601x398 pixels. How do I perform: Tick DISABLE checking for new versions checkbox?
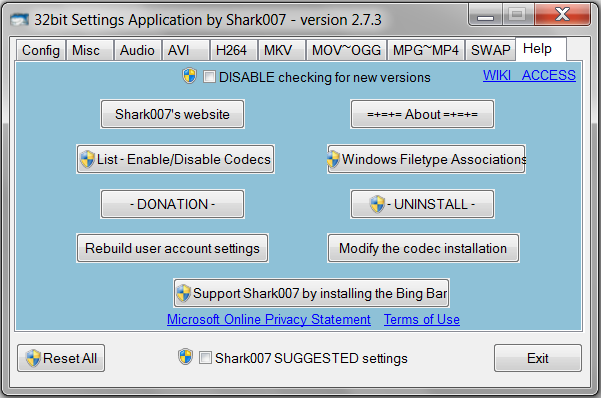(x=209, y=76)
